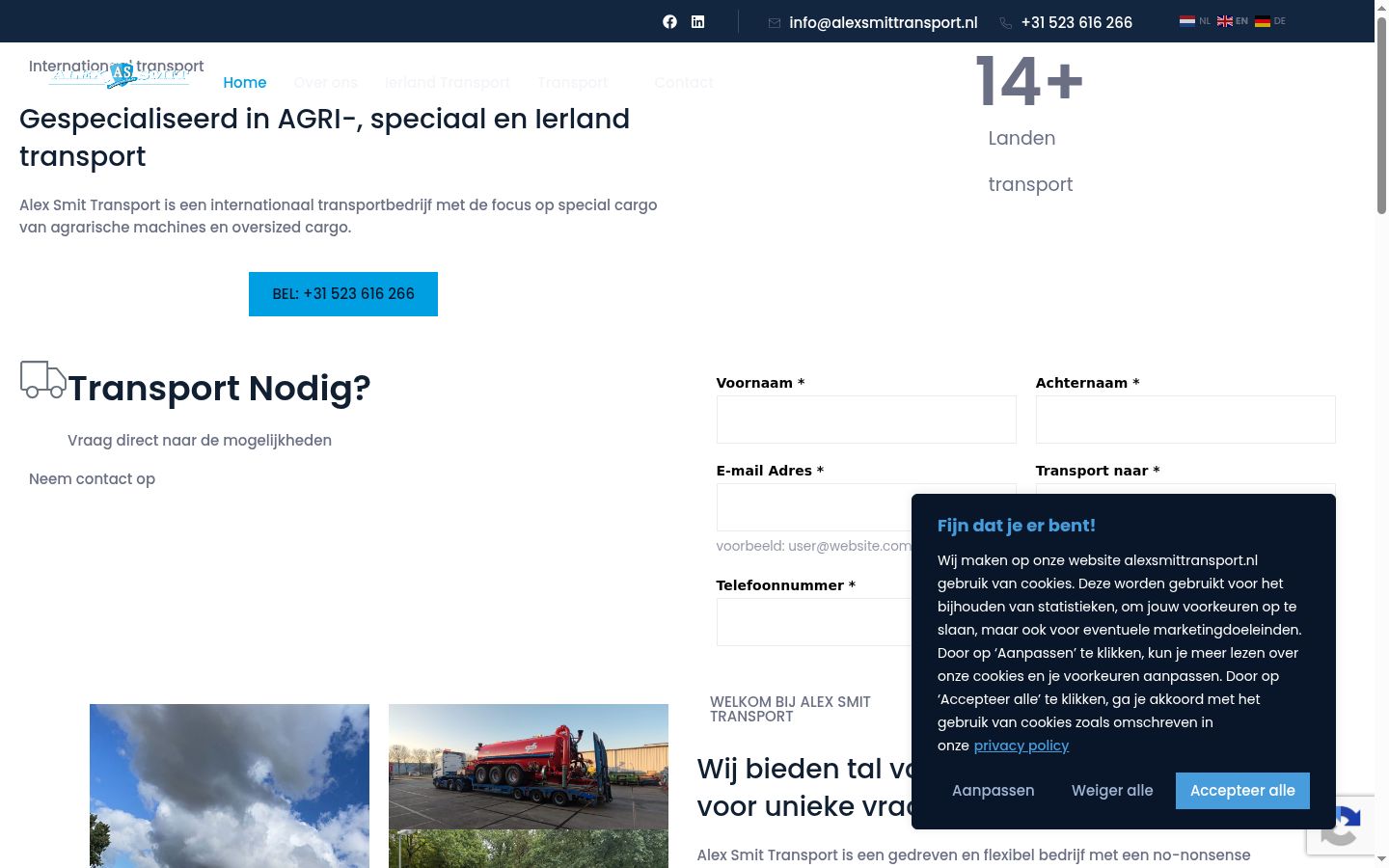
Task: Click Weiger alle cookie button
Action: [x=1112, y=791]
